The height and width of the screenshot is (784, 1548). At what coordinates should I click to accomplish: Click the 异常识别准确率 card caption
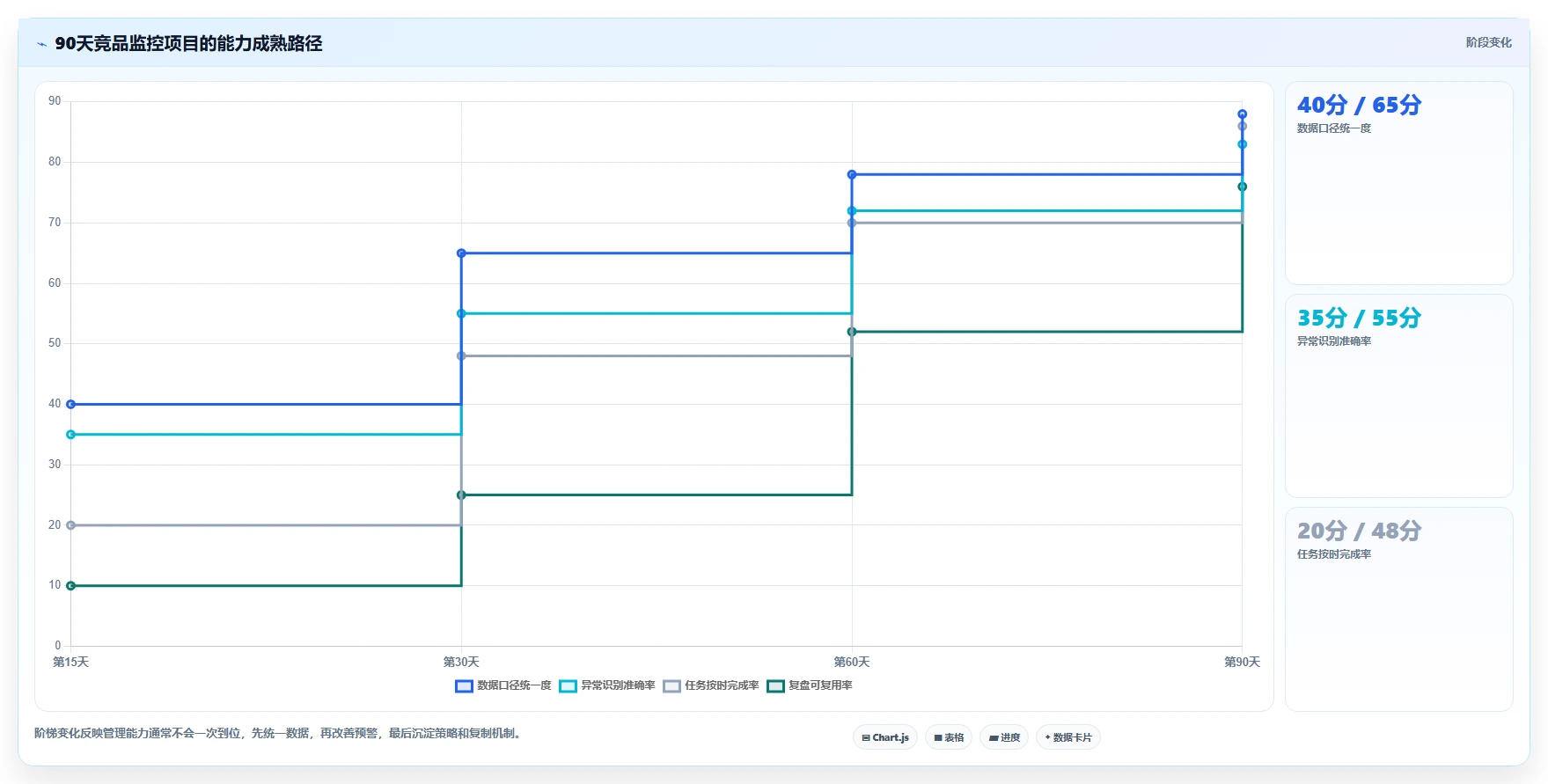click(x=1334, y=341)
